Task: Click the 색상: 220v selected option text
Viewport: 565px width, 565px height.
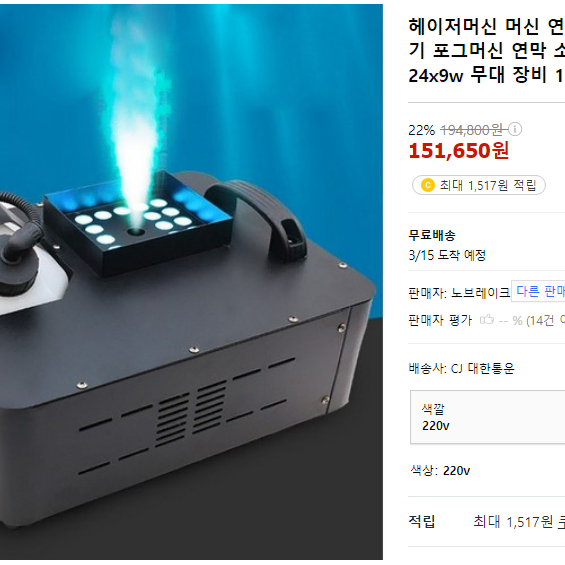Action: tap(440, 470)
